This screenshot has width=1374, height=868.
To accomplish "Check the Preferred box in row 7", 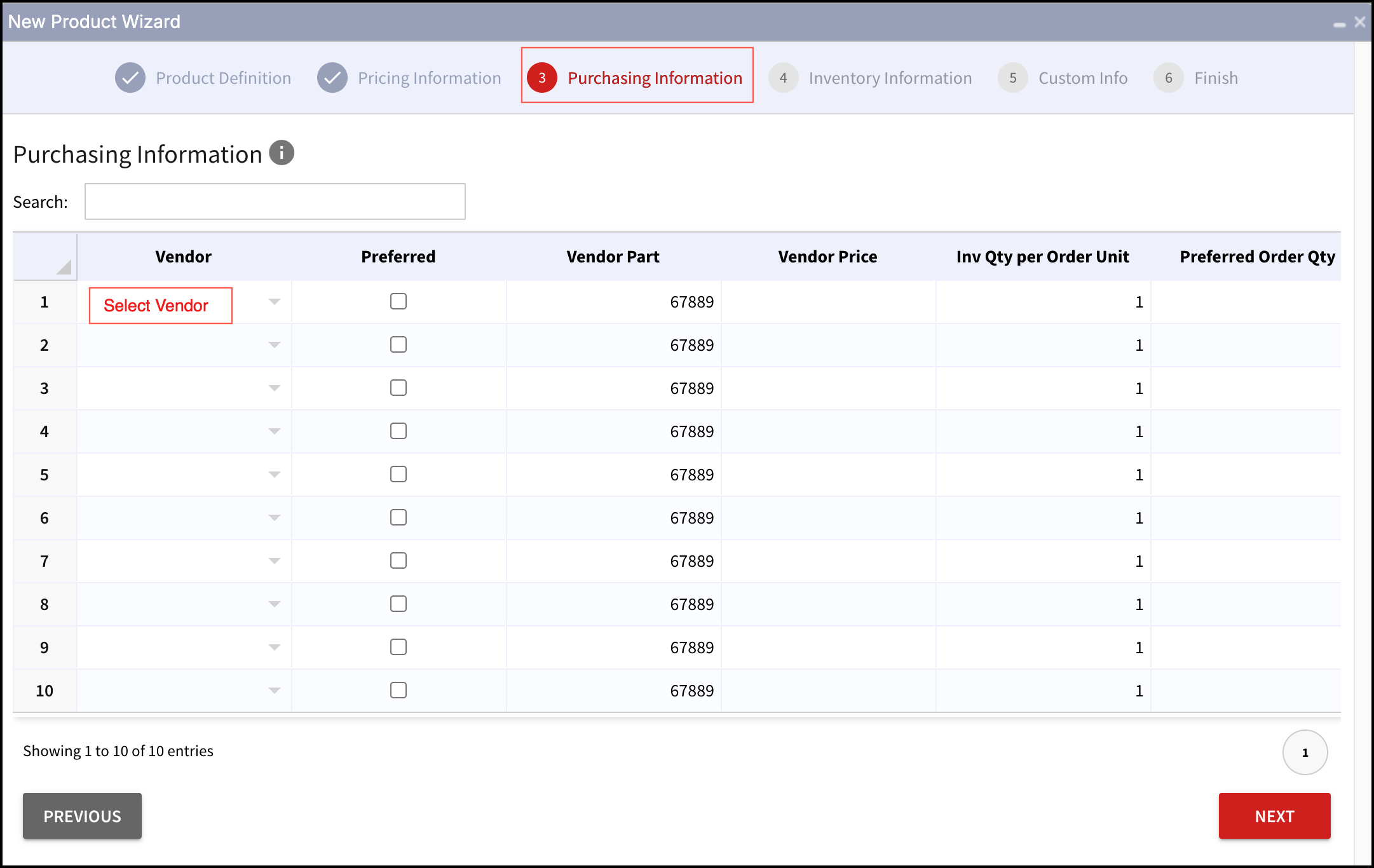I will pos(398,560).
